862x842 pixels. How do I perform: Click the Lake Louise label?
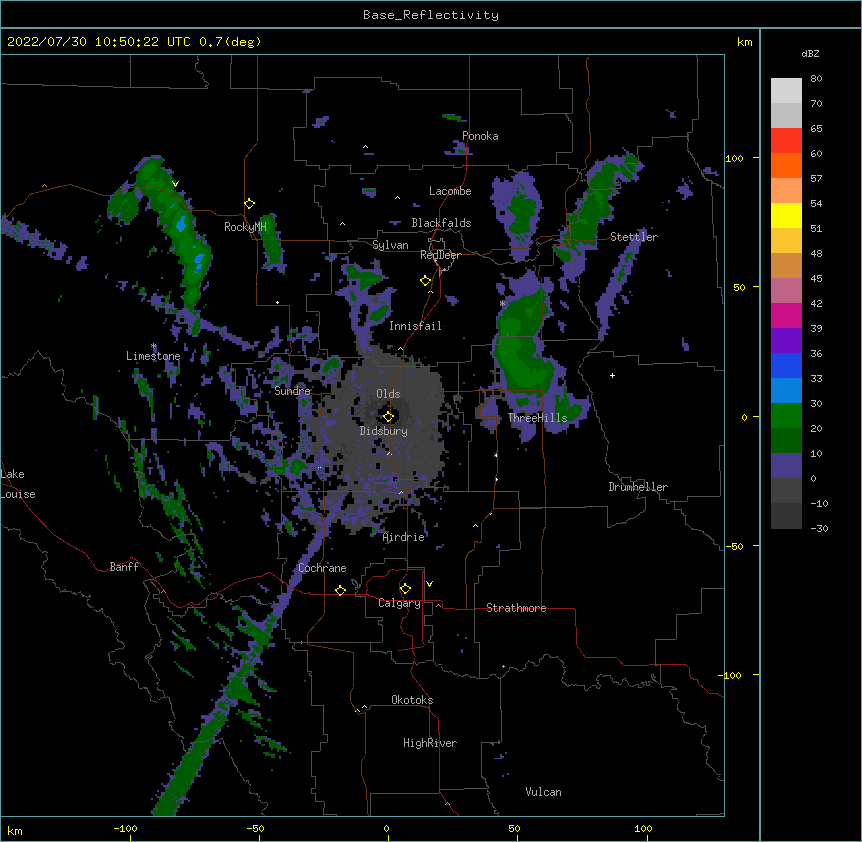[18, 484]
